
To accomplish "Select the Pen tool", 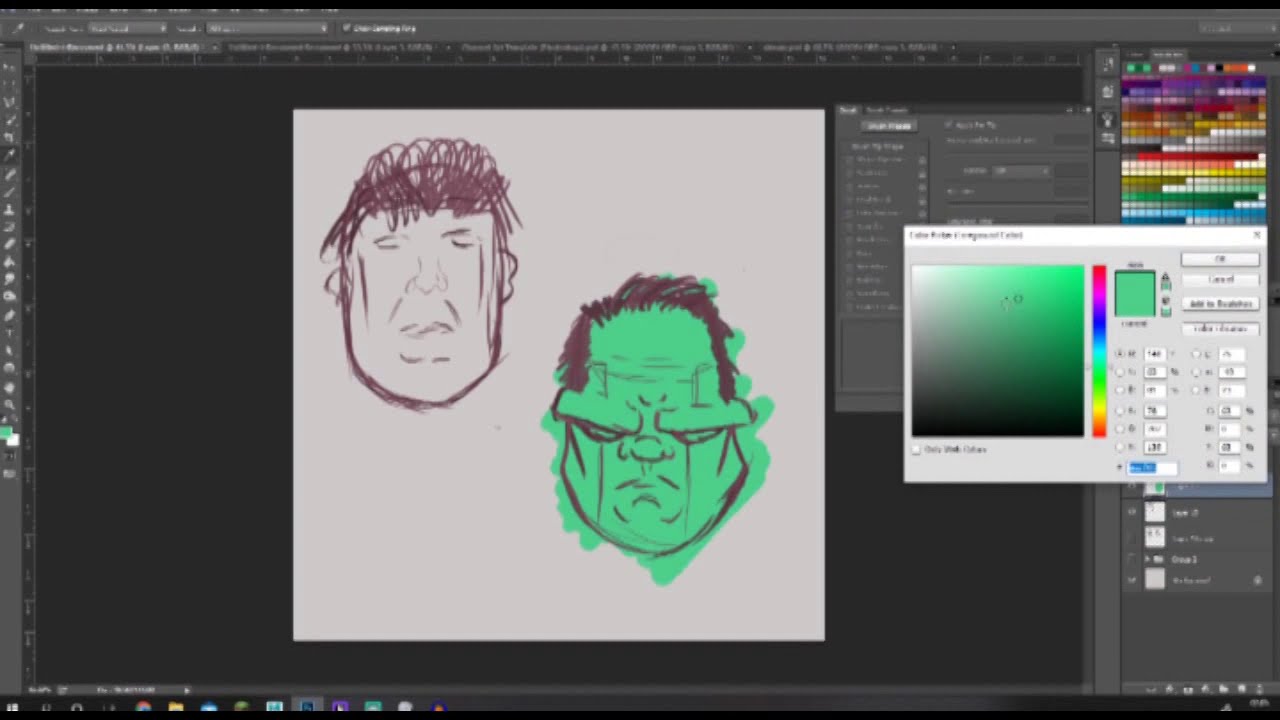I will click(10, 316).
